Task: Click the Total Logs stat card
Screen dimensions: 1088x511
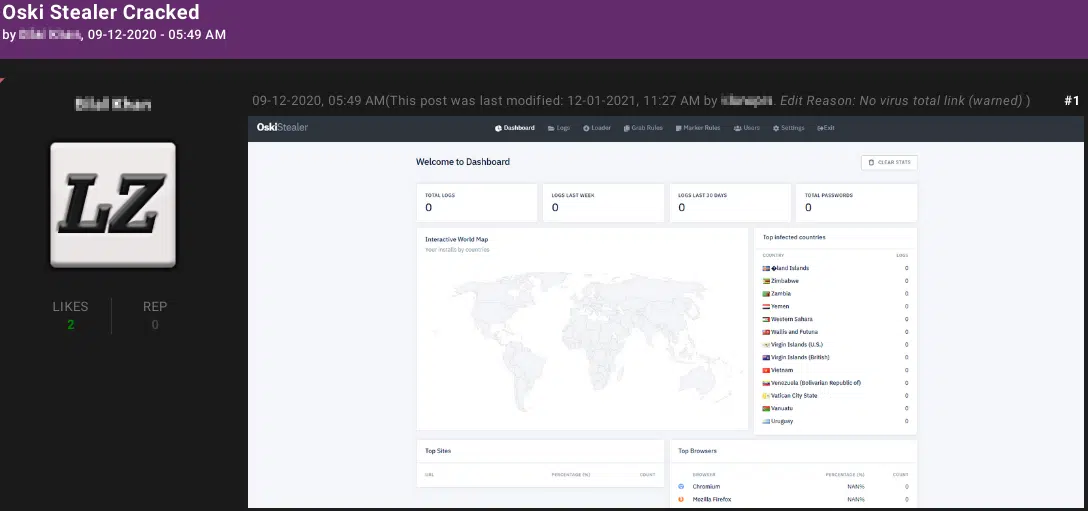Action: pyautogui.click(x=477, y=203)
